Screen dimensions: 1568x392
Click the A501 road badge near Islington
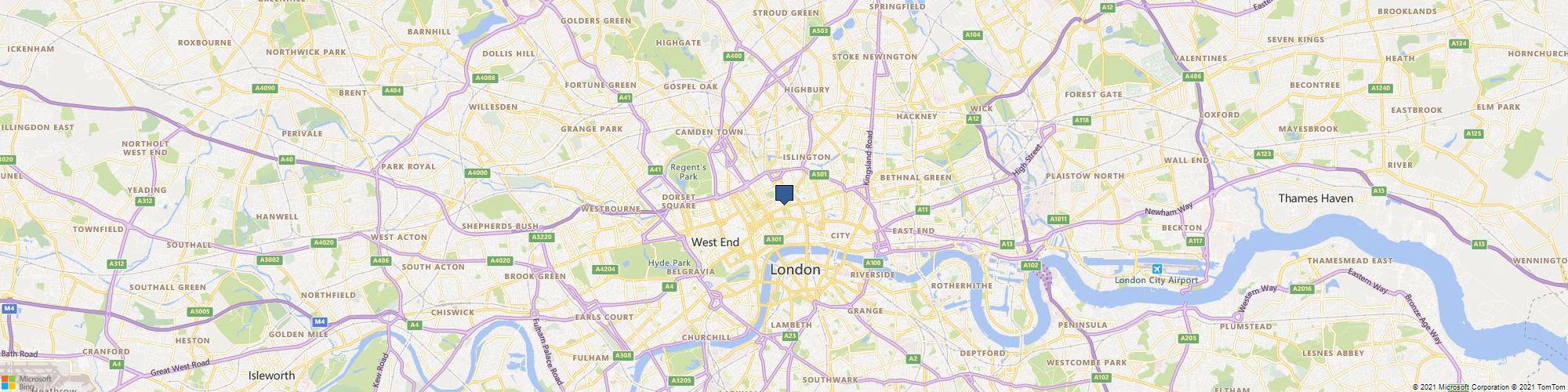(819, 174)
